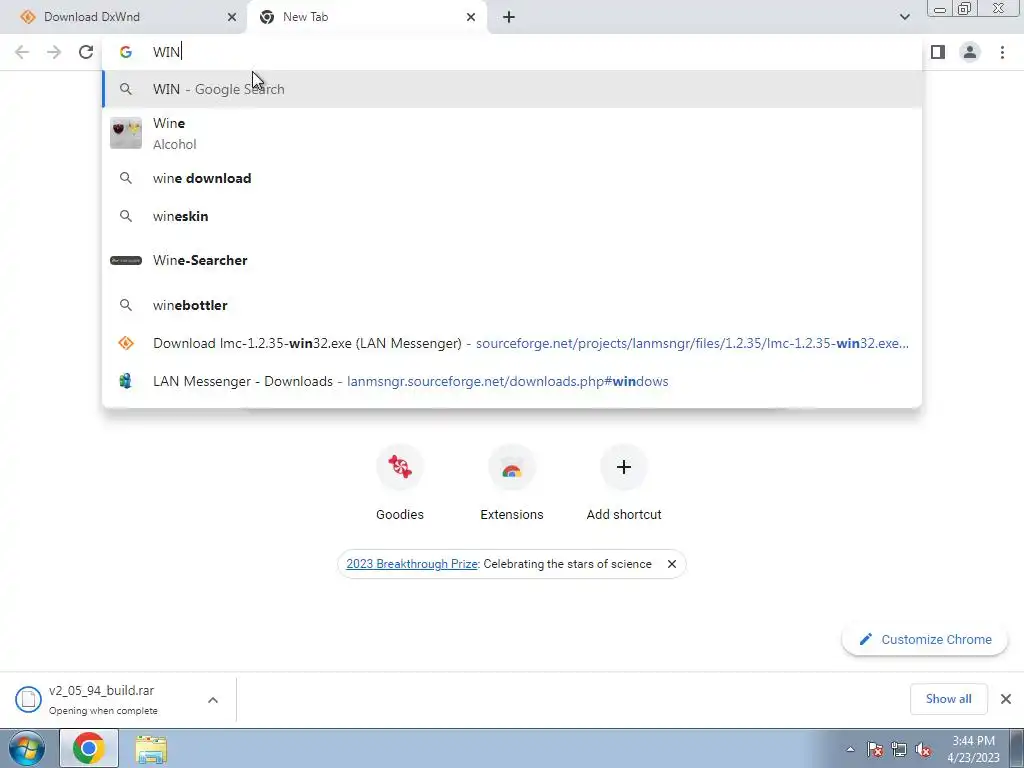Click the Wine thumbnail image
1024x768 pixels.
click(126, 133)
